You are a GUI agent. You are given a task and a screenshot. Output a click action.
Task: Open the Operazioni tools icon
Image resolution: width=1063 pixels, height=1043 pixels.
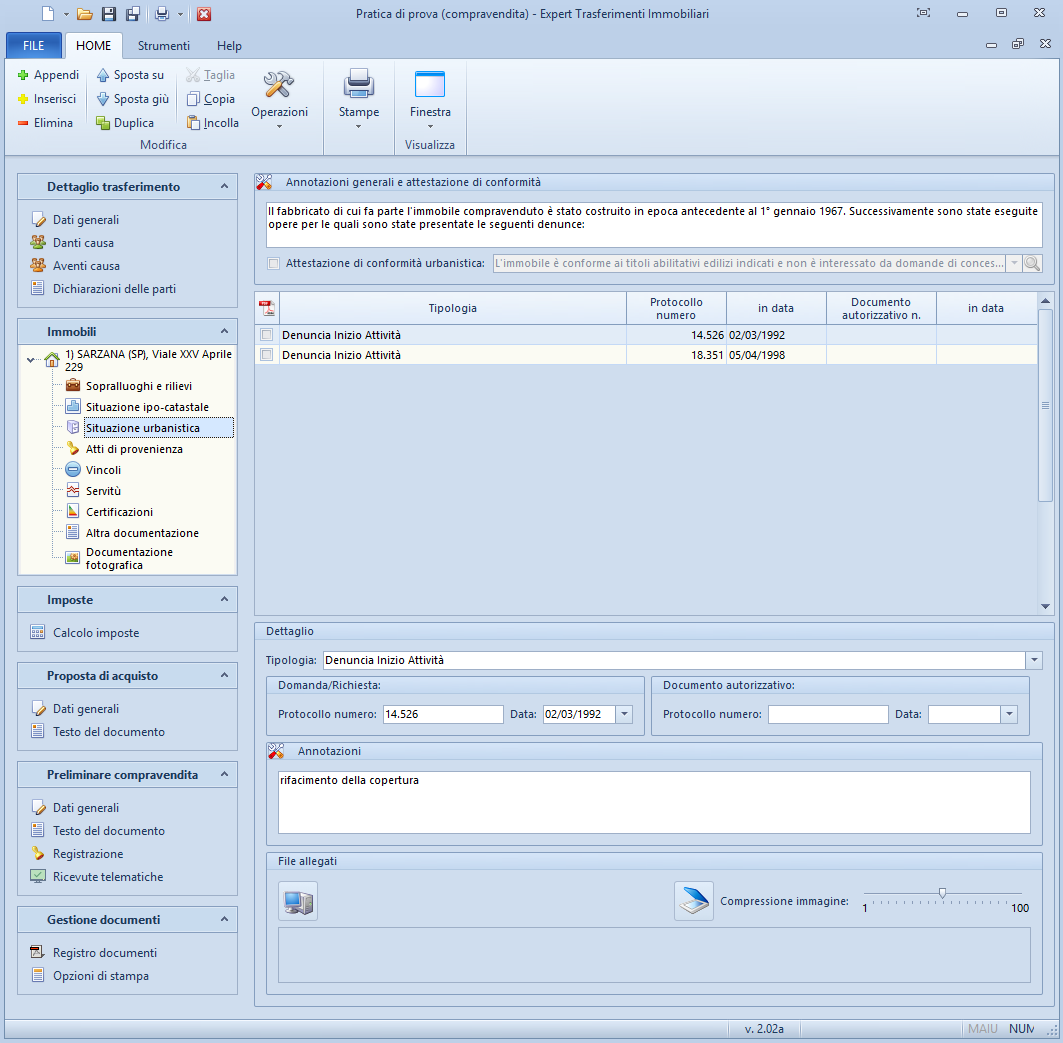[x=279, y=85]
